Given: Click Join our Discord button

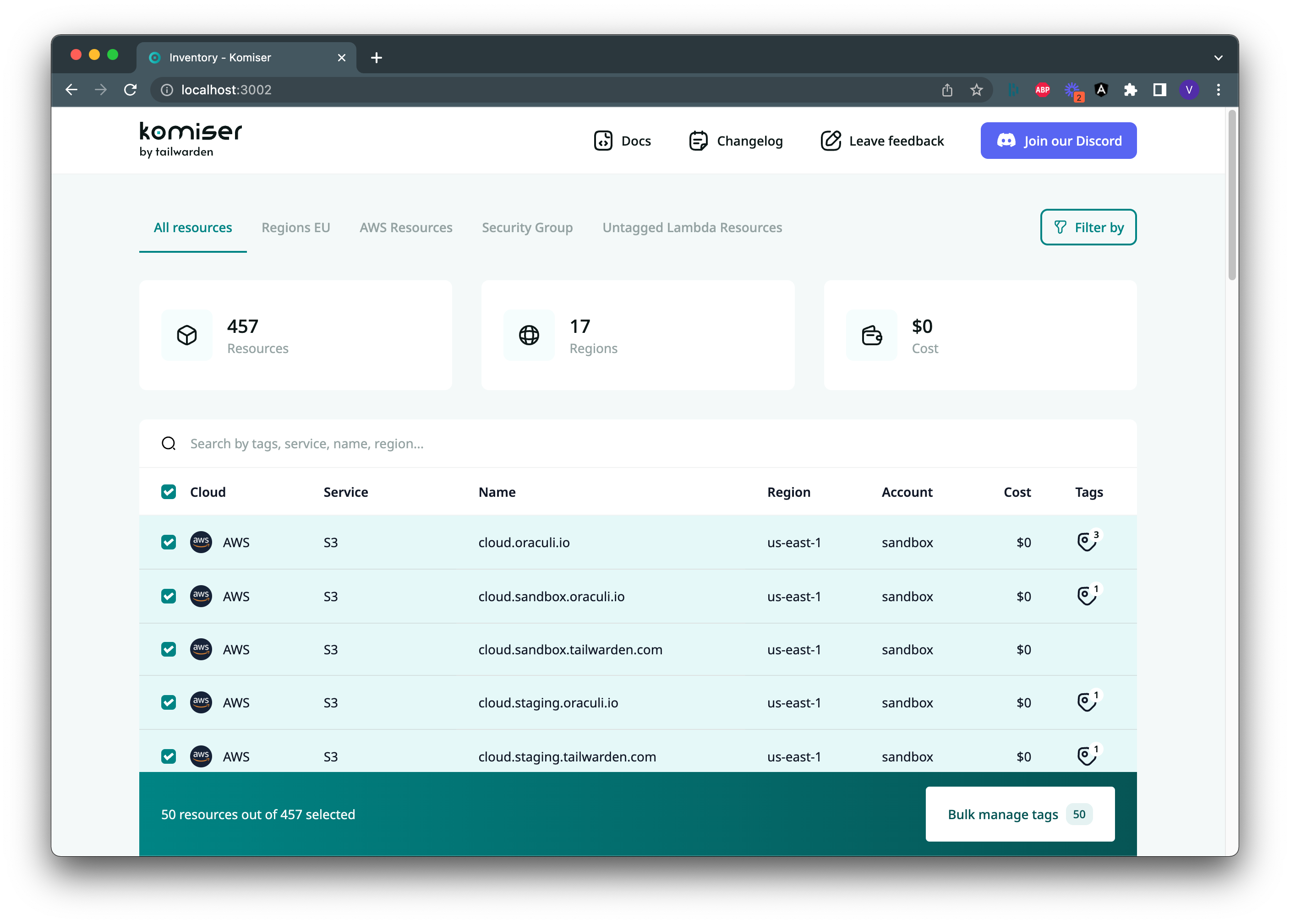Looking at the screenshot, I should click(x=1058, y=141).
